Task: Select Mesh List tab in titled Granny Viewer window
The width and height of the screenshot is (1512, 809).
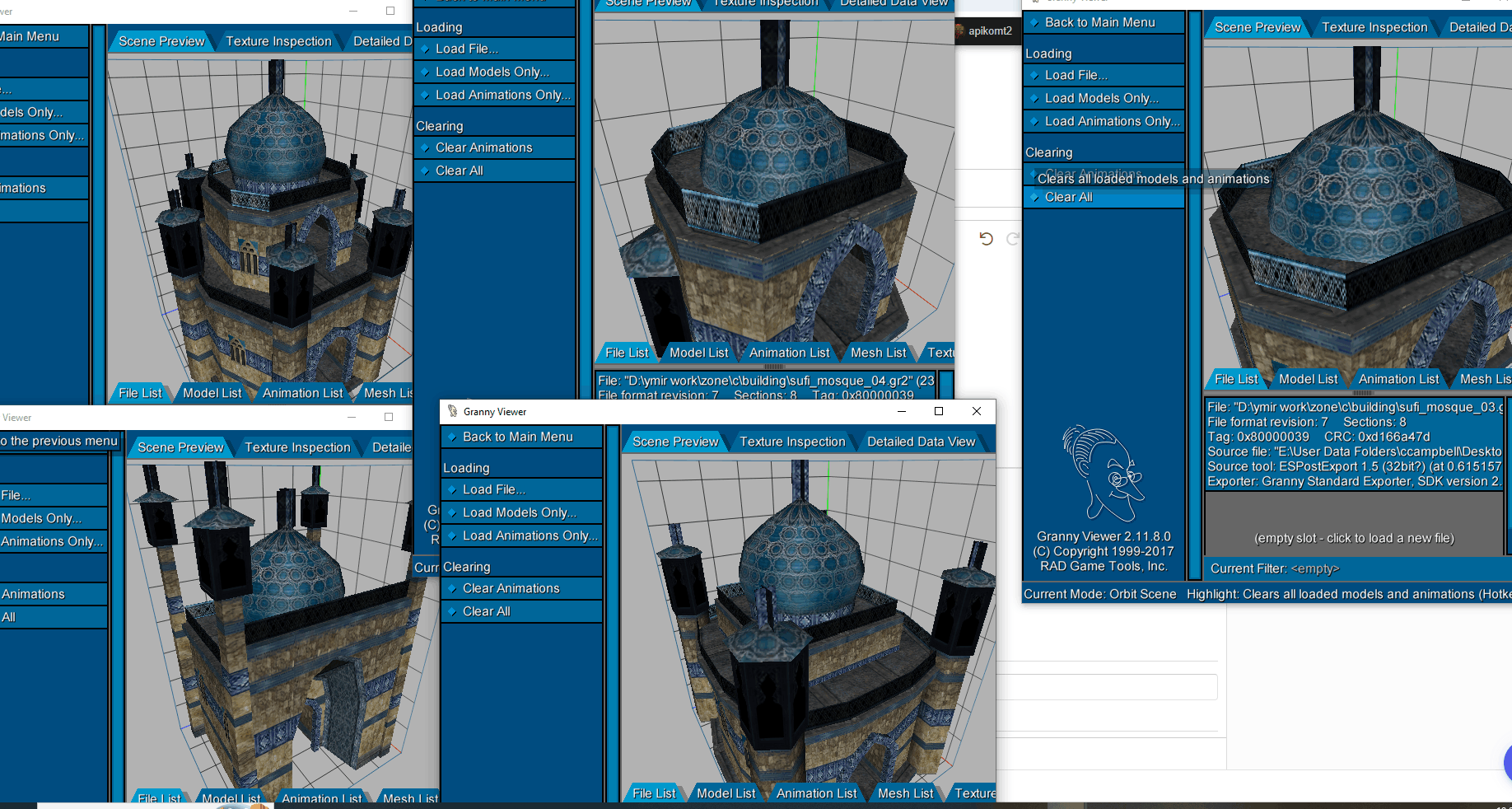Action: (905, 793)
